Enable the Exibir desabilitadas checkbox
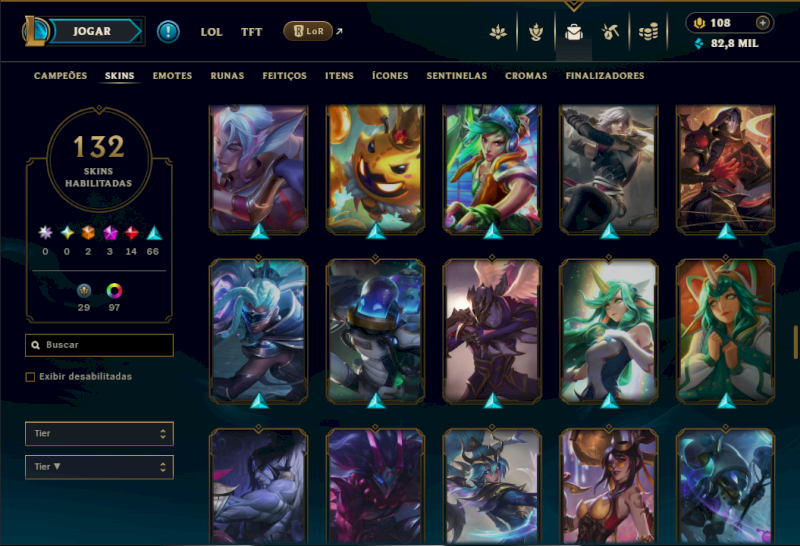Image resolution: width=800 pixels, height=546 pixels. click(x=30, y=377)
